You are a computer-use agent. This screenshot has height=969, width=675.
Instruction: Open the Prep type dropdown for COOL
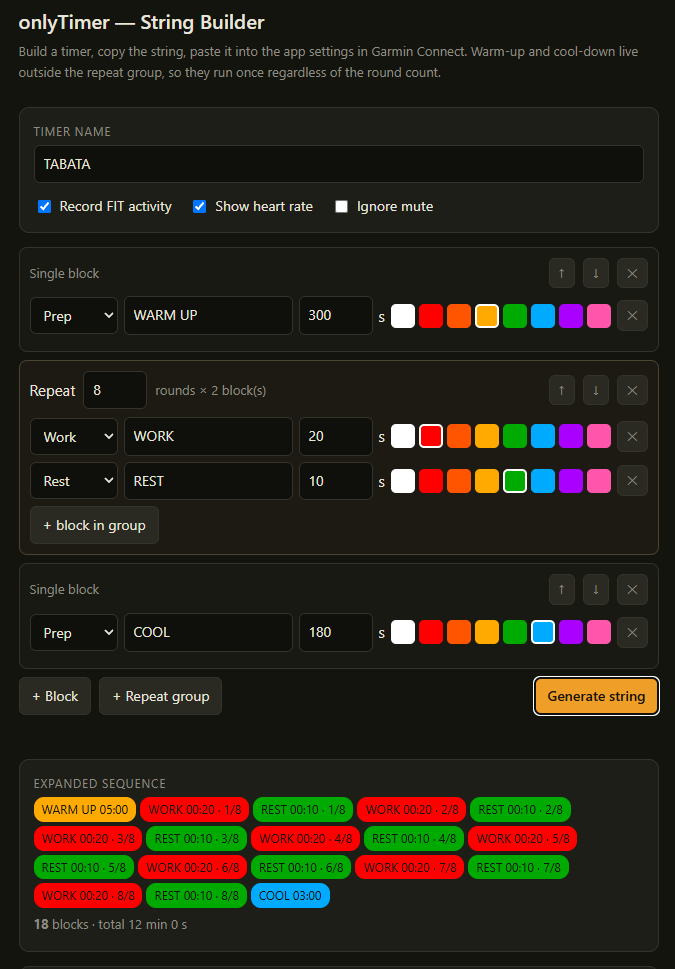tap(74, 632)
